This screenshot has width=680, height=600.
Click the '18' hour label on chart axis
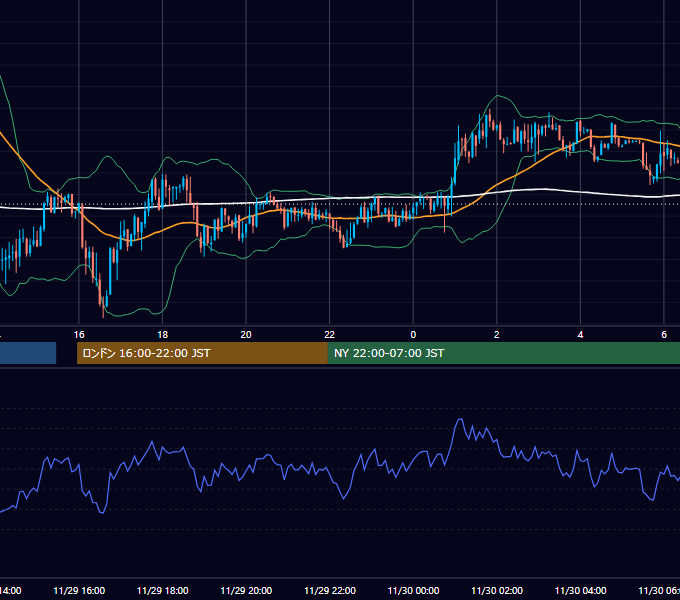[x=162, y=335]
